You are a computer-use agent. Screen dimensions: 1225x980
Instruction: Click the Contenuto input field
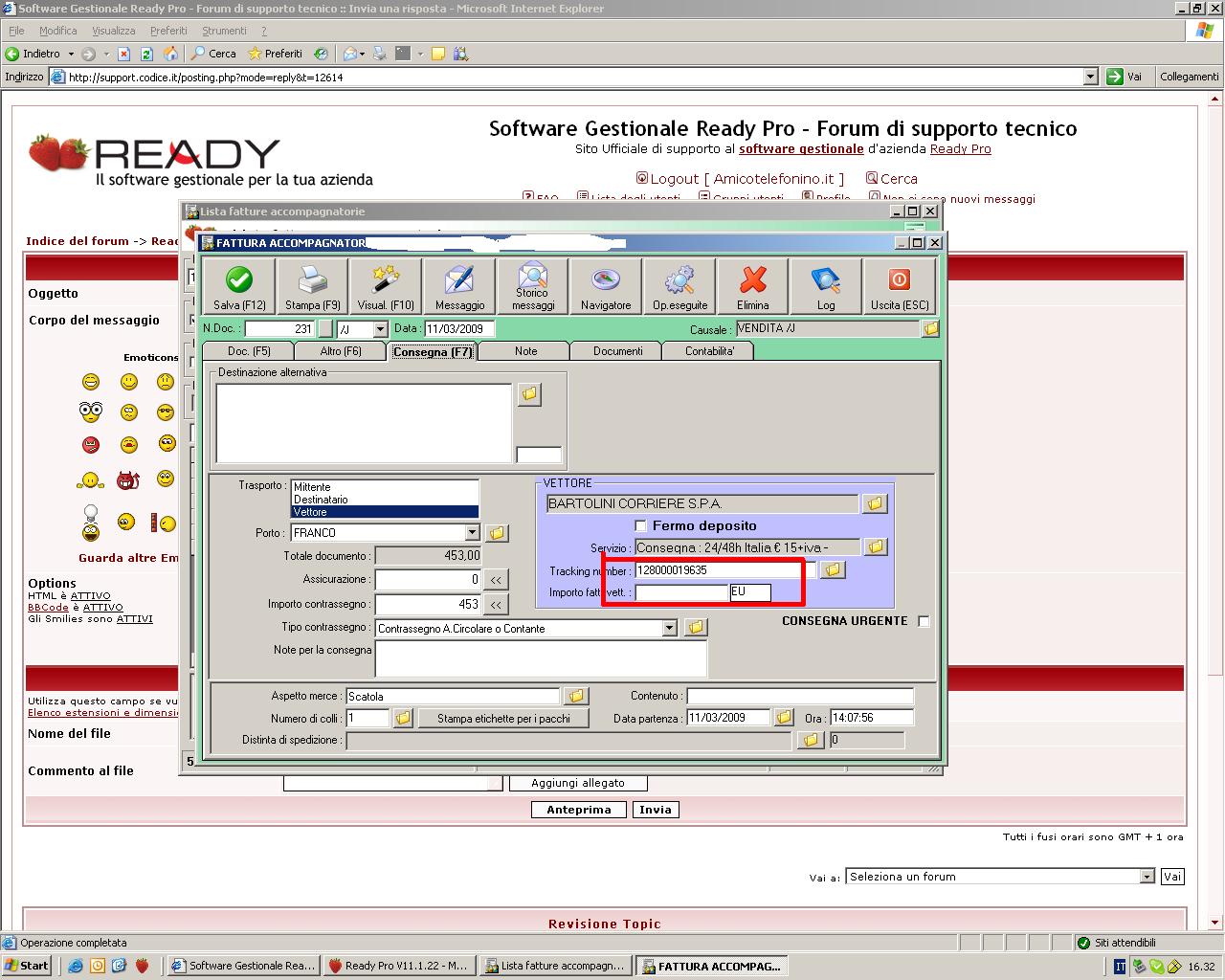[x=800, y=696]
